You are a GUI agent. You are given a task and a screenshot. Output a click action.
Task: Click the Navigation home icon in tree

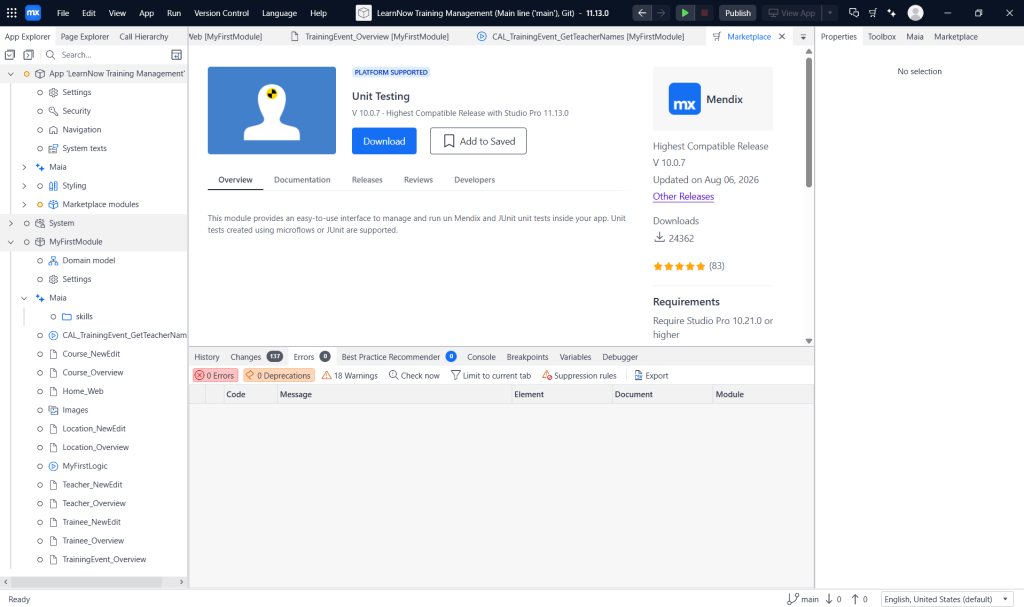pyautogui.click(x=54, y=130)
